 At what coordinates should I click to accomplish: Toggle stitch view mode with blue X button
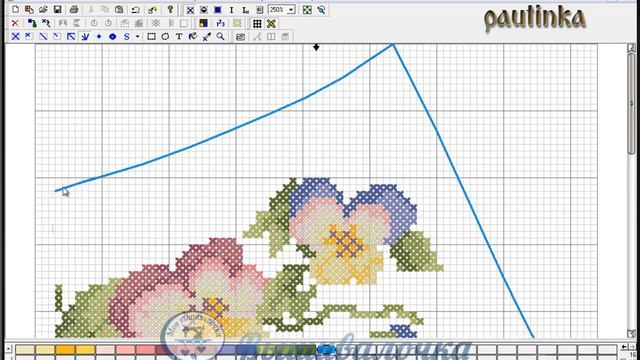(x=190, y=9)
